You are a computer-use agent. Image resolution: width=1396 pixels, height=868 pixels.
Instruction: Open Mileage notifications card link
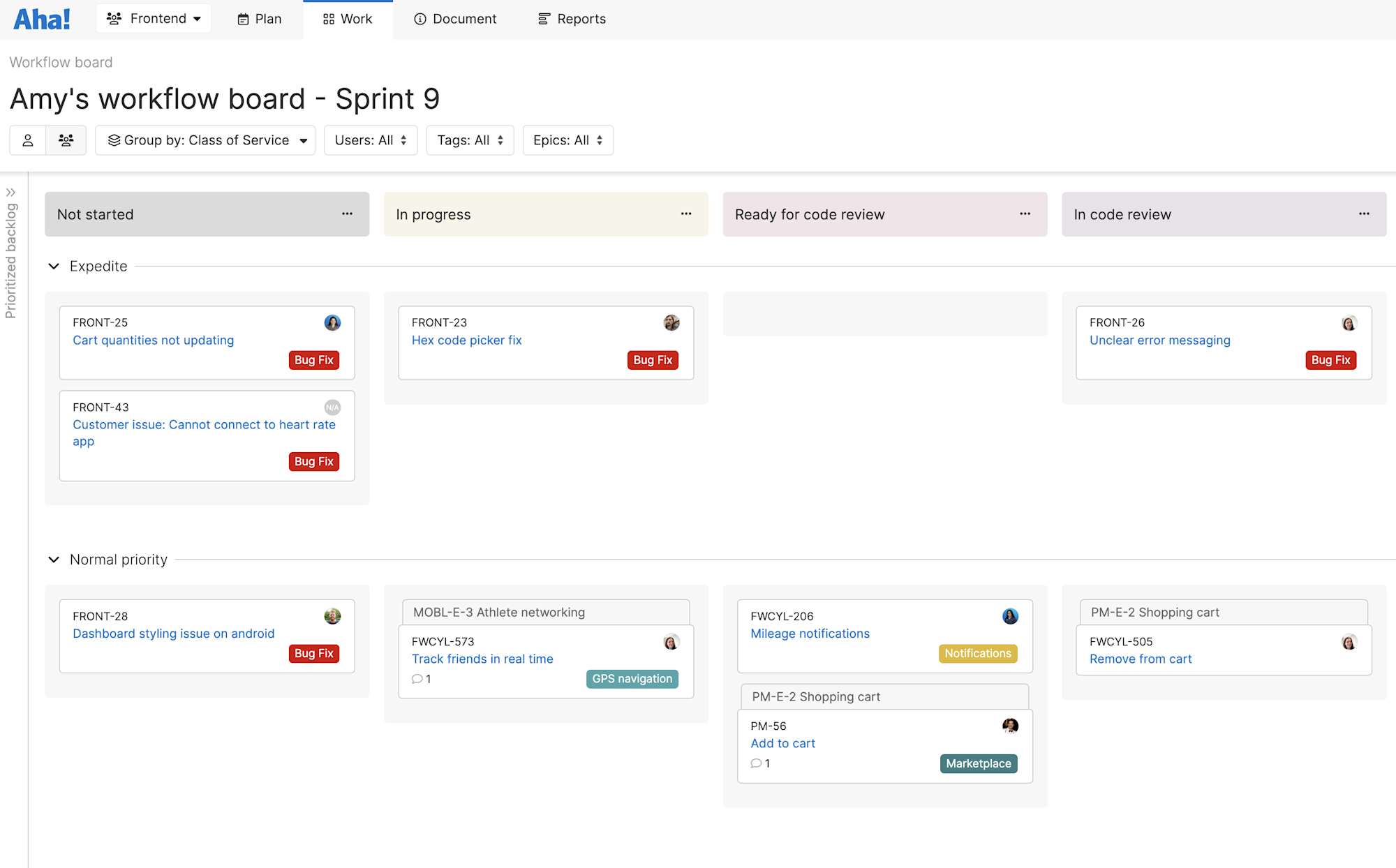coord(810,634)
